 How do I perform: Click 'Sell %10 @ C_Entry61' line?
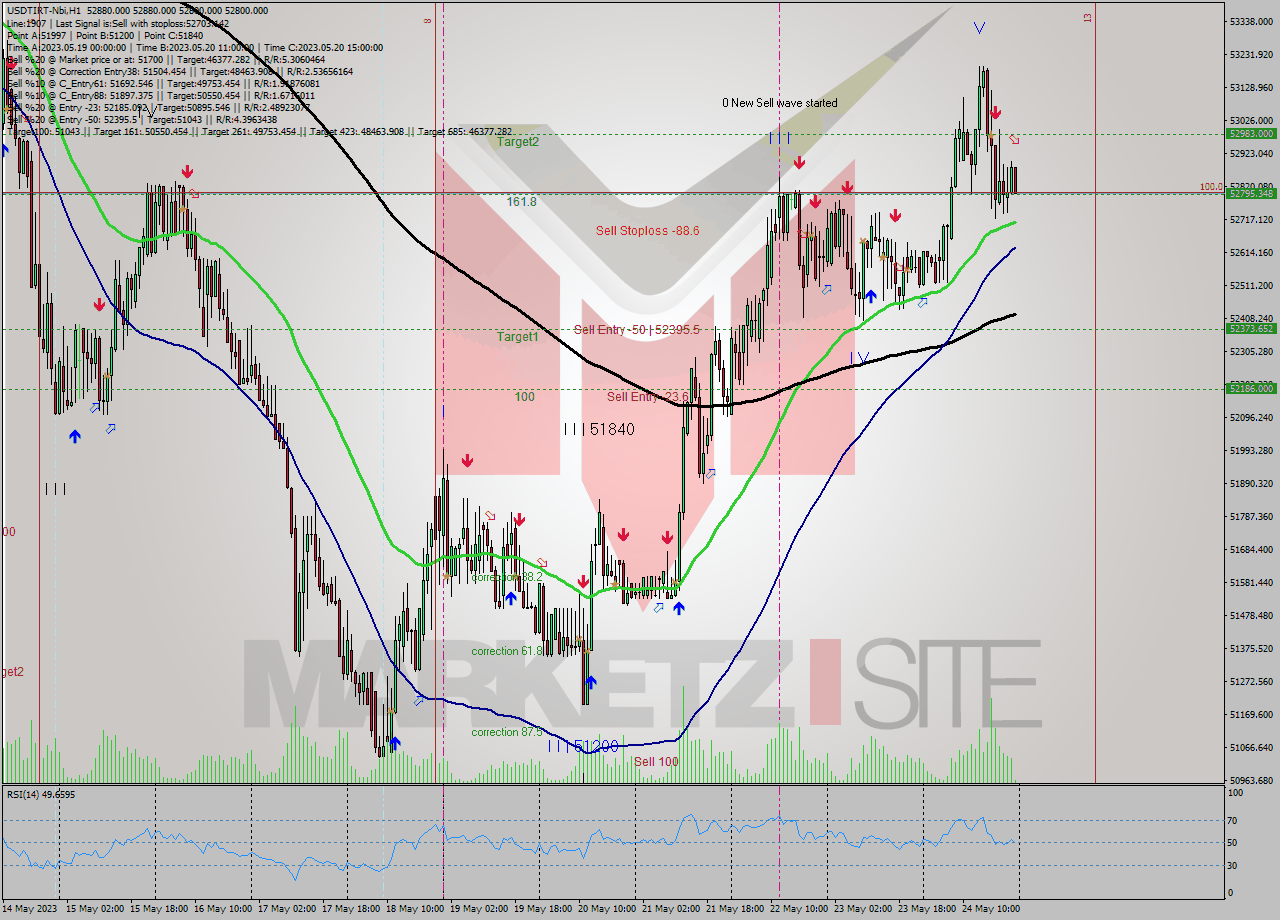[163, 83]
